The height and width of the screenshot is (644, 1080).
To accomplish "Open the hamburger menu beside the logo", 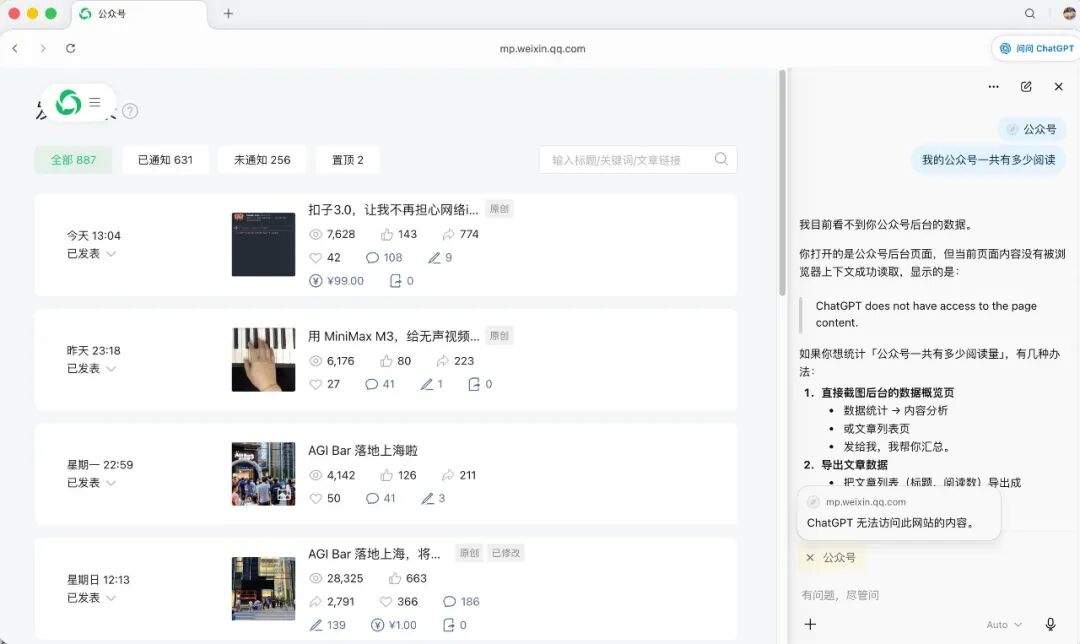I will pyautogui.click(x=95, y=102).
